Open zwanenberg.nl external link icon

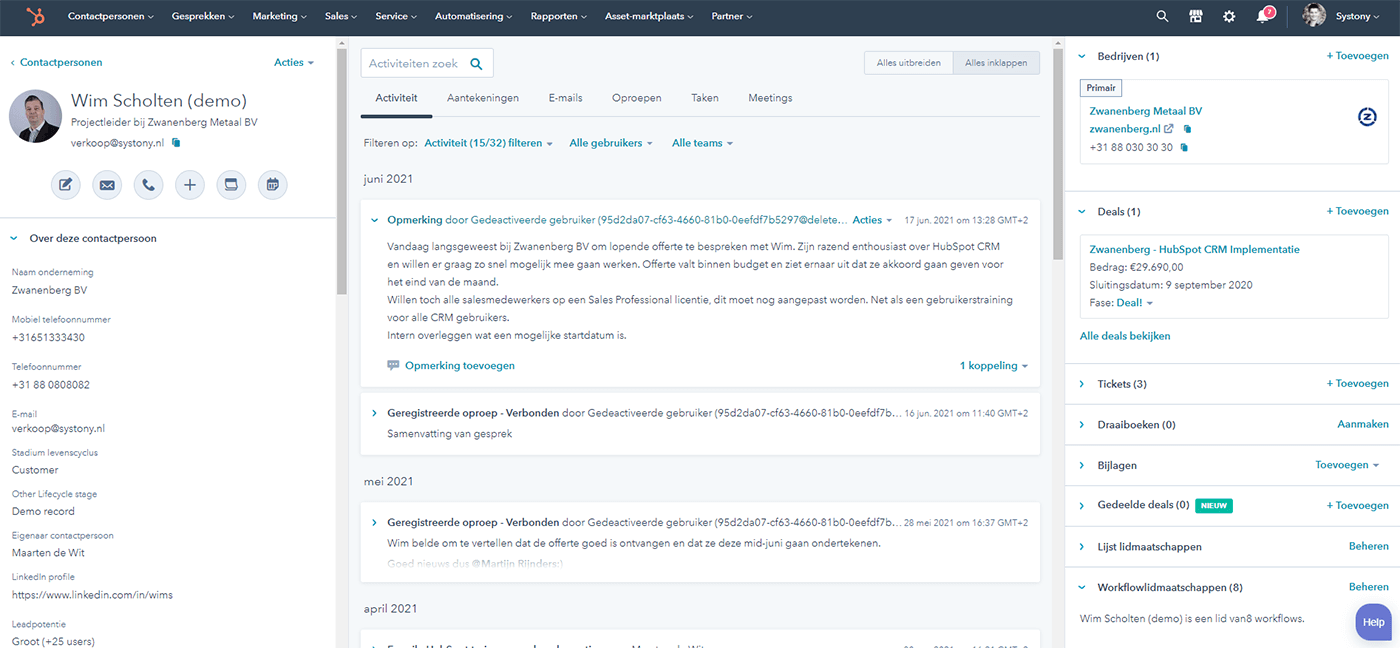tap(1169, 129)
